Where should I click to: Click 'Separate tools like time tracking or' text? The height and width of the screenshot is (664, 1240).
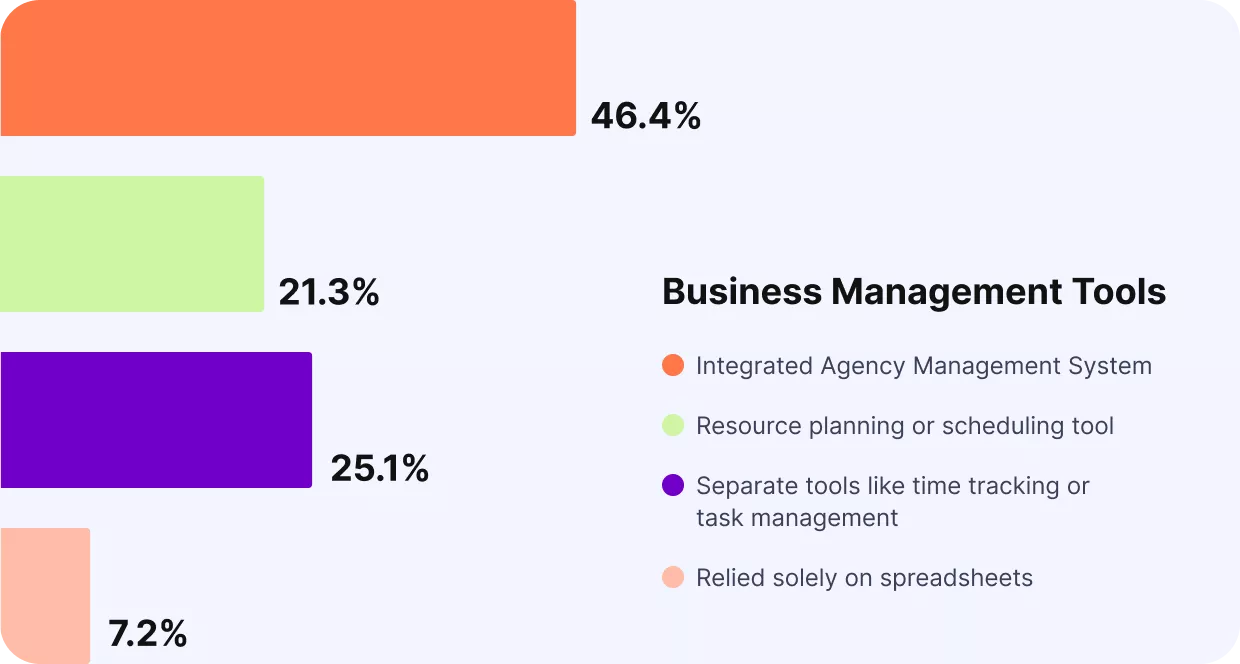pyautogui.click(x=892, y=486)
